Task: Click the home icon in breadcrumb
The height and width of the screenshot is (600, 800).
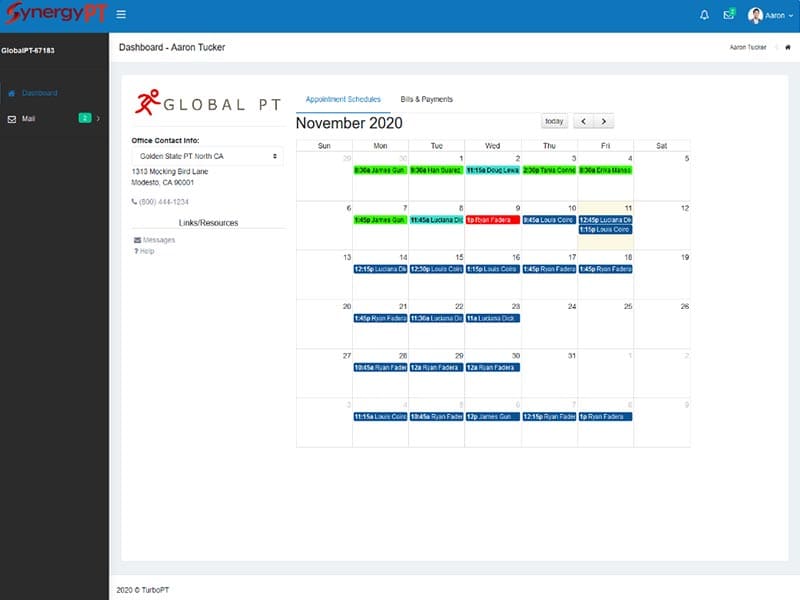Action: pyautogui.click(x=787, y=47)
